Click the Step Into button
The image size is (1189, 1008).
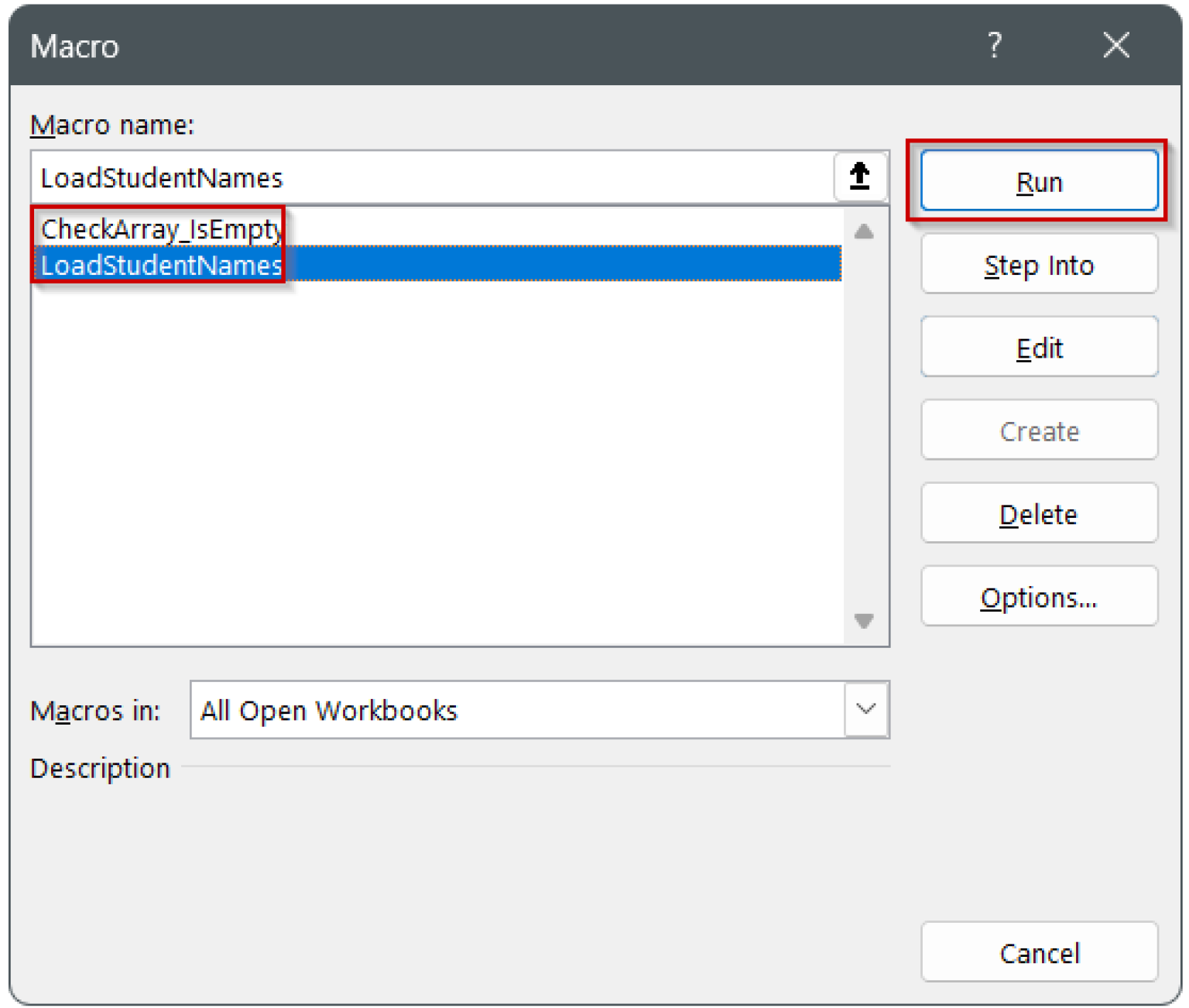click(x=1038, y=264)
